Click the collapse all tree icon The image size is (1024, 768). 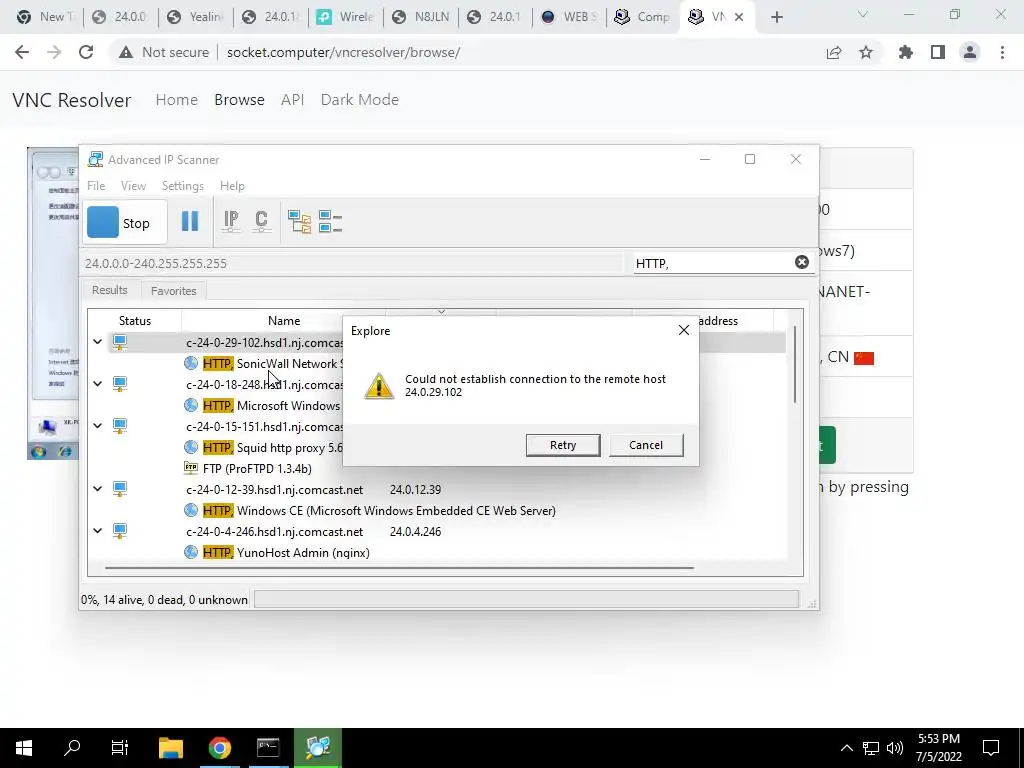tap(330, 221)
